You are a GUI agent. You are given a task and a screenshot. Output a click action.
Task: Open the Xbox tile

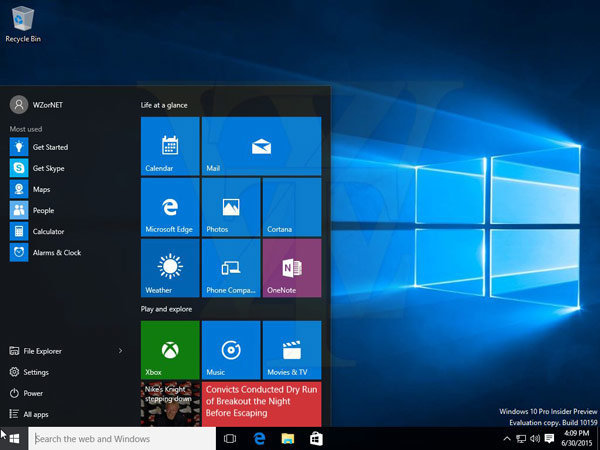click(x=170, y=349)
